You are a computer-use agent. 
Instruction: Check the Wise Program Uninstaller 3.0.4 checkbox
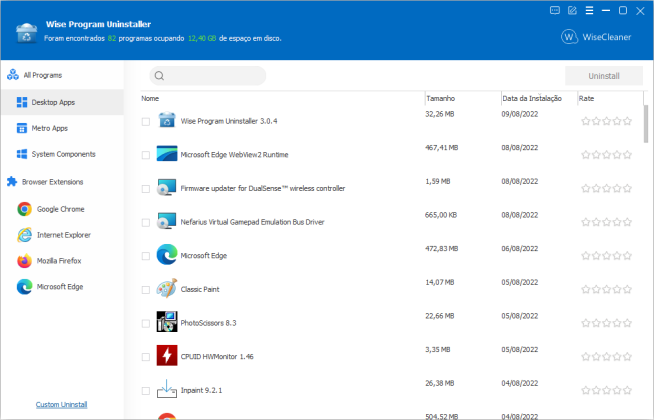(x=146, y=122)
